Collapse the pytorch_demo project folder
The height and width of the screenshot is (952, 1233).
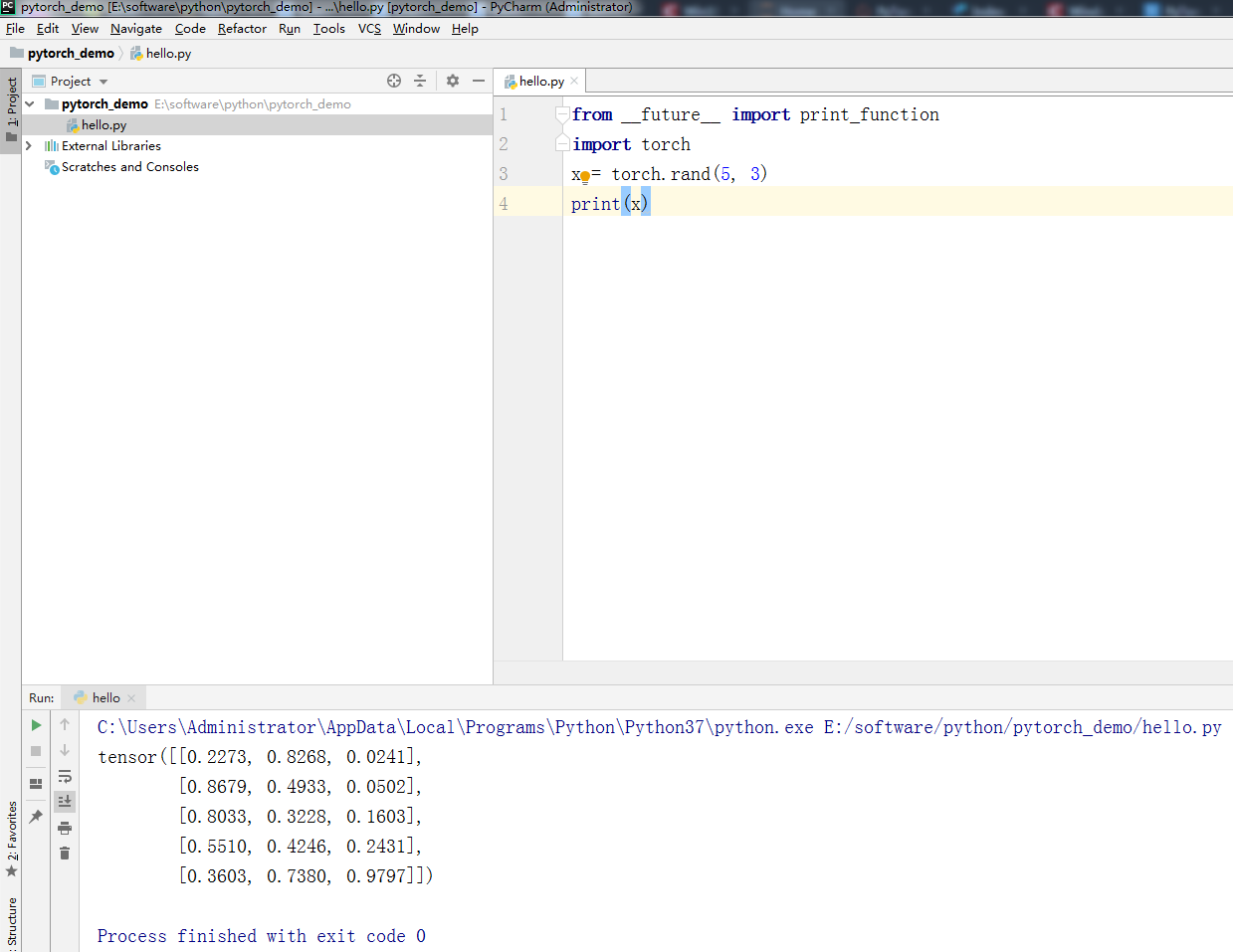(30, 104)
